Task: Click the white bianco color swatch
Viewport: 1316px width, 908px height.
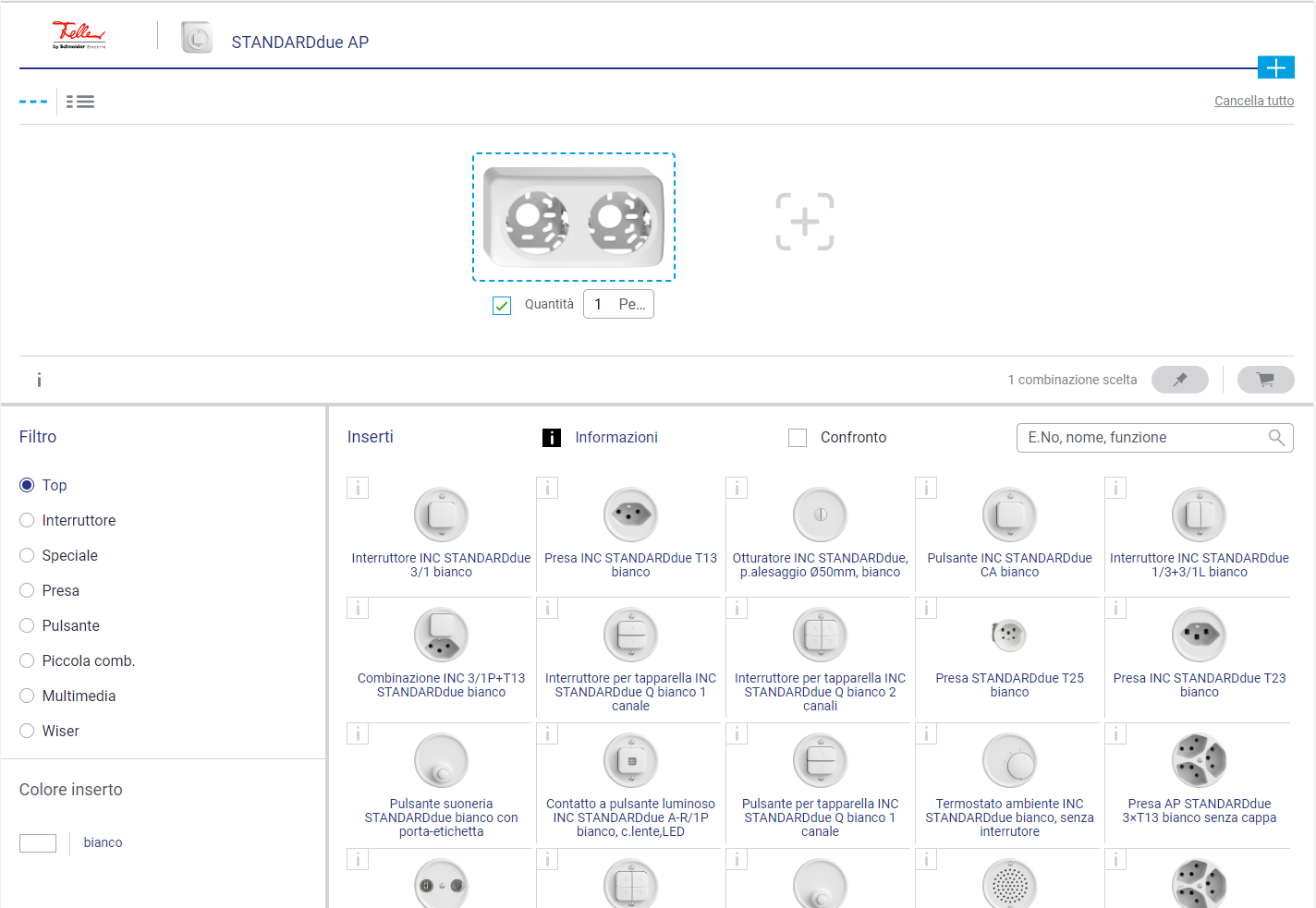Action: [x=38, y=843]
